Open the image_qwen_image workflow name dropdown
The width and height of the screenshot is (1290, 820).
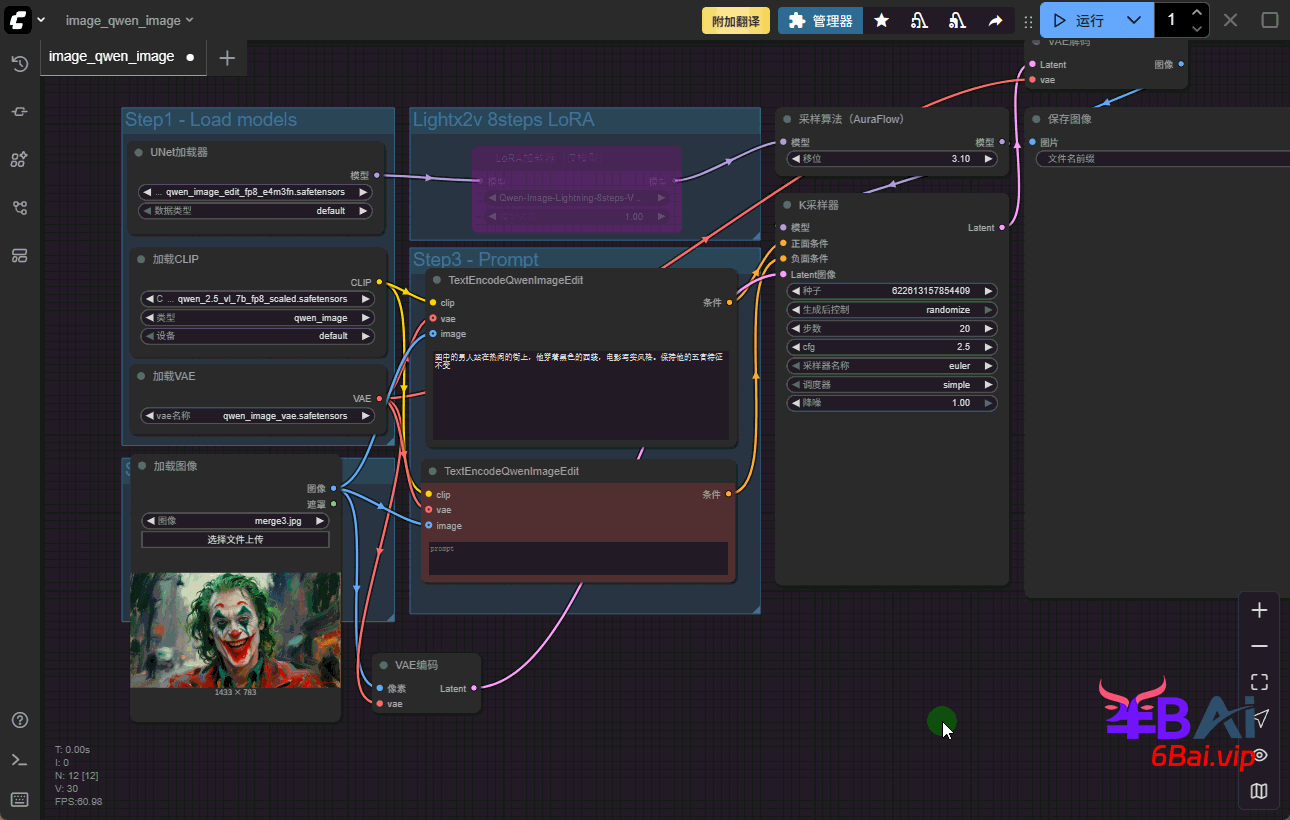tap(129, 20)
